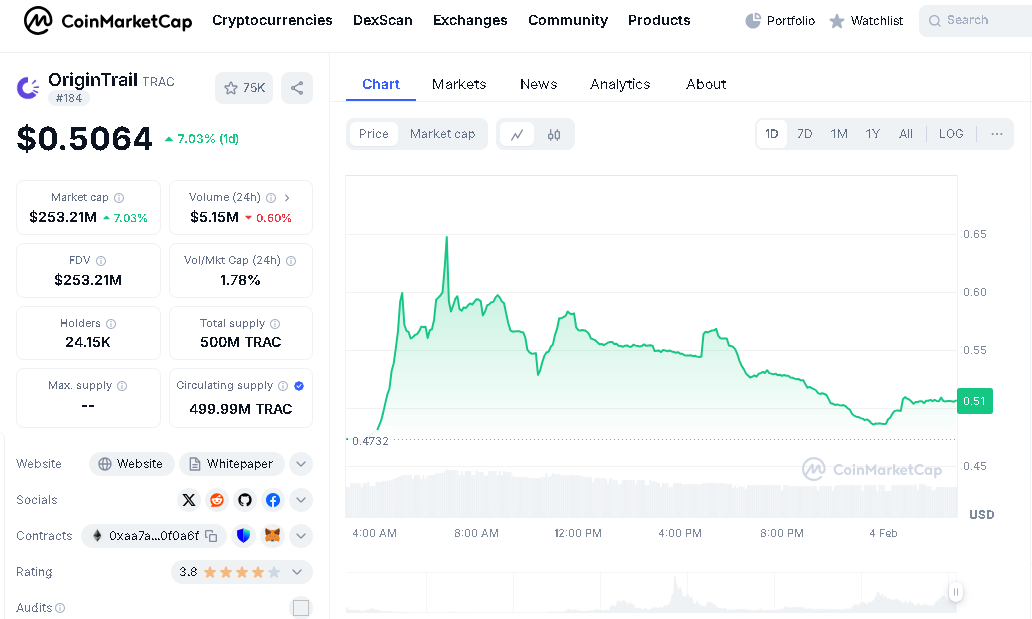Open the Whitepaper link
Screen dimensions: 1032x619
point(232,464)
